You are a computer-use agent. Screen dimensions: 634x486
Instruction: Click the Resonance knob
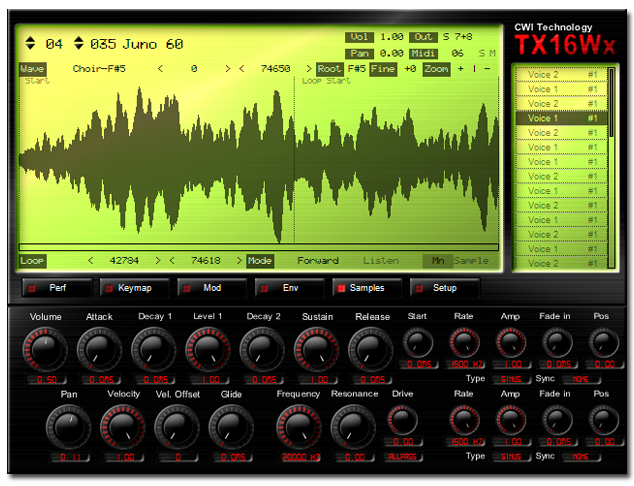[353, 427]
